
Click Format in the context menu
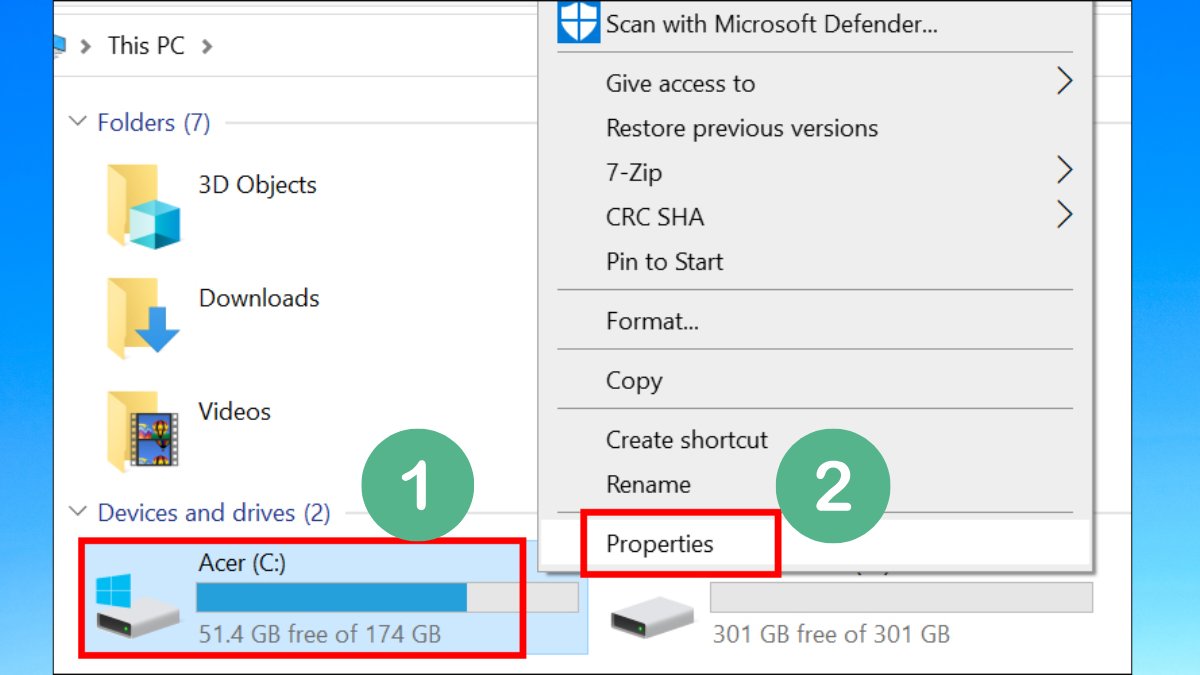click(651, 320)
